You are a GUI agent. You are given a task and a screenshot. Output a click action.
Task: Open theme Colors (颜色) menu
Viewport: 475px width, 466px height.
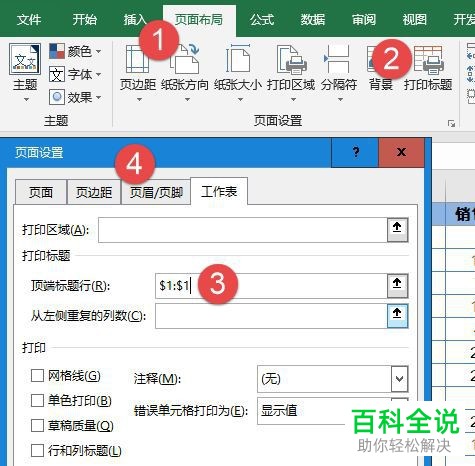pyautogui.click(x=76, y=52)
